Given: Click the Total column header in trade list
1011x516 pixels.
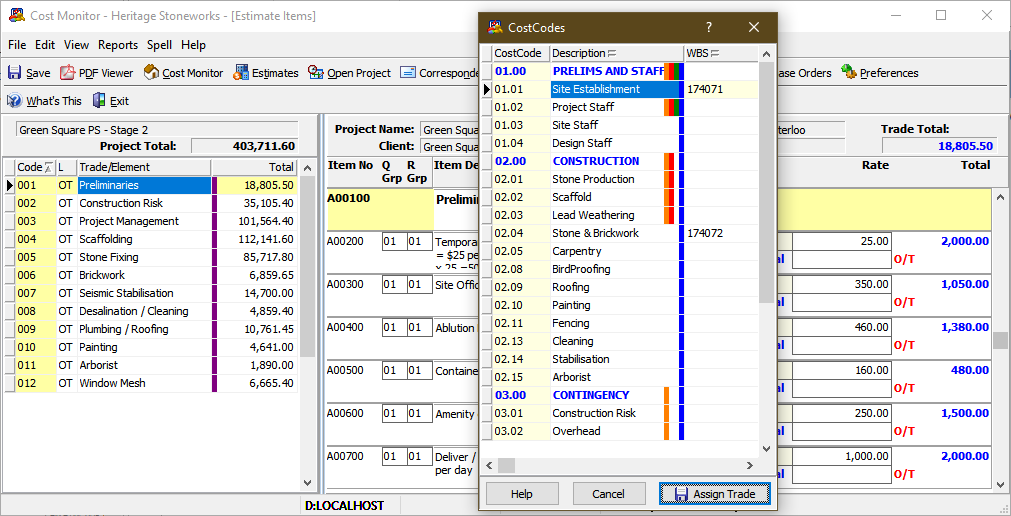Looking at the screenshot, I should (254, 167).
